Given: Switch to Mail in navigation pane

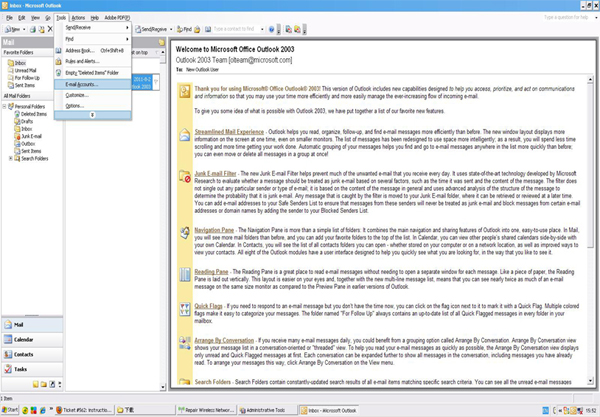Looking at the screenshot, I should [32, 325].
